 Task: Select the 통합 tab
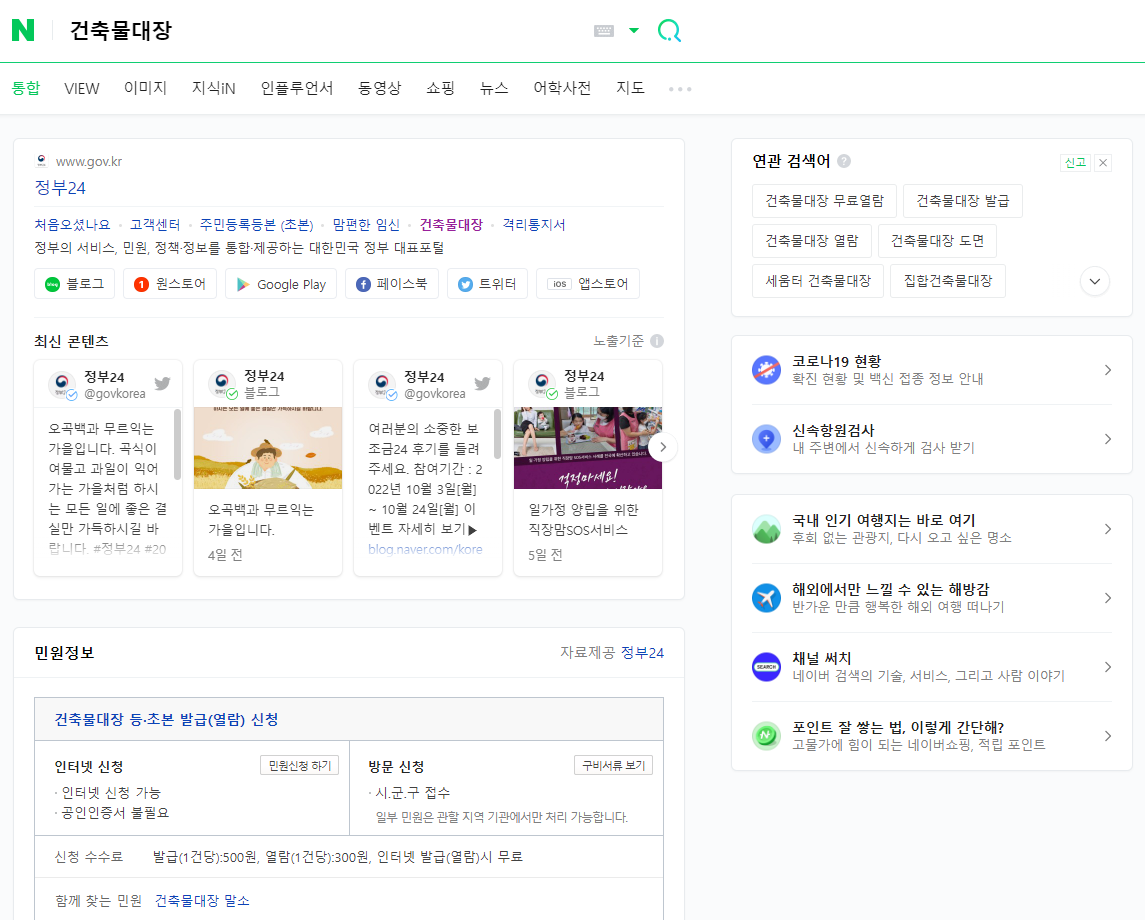click(26, 88)
